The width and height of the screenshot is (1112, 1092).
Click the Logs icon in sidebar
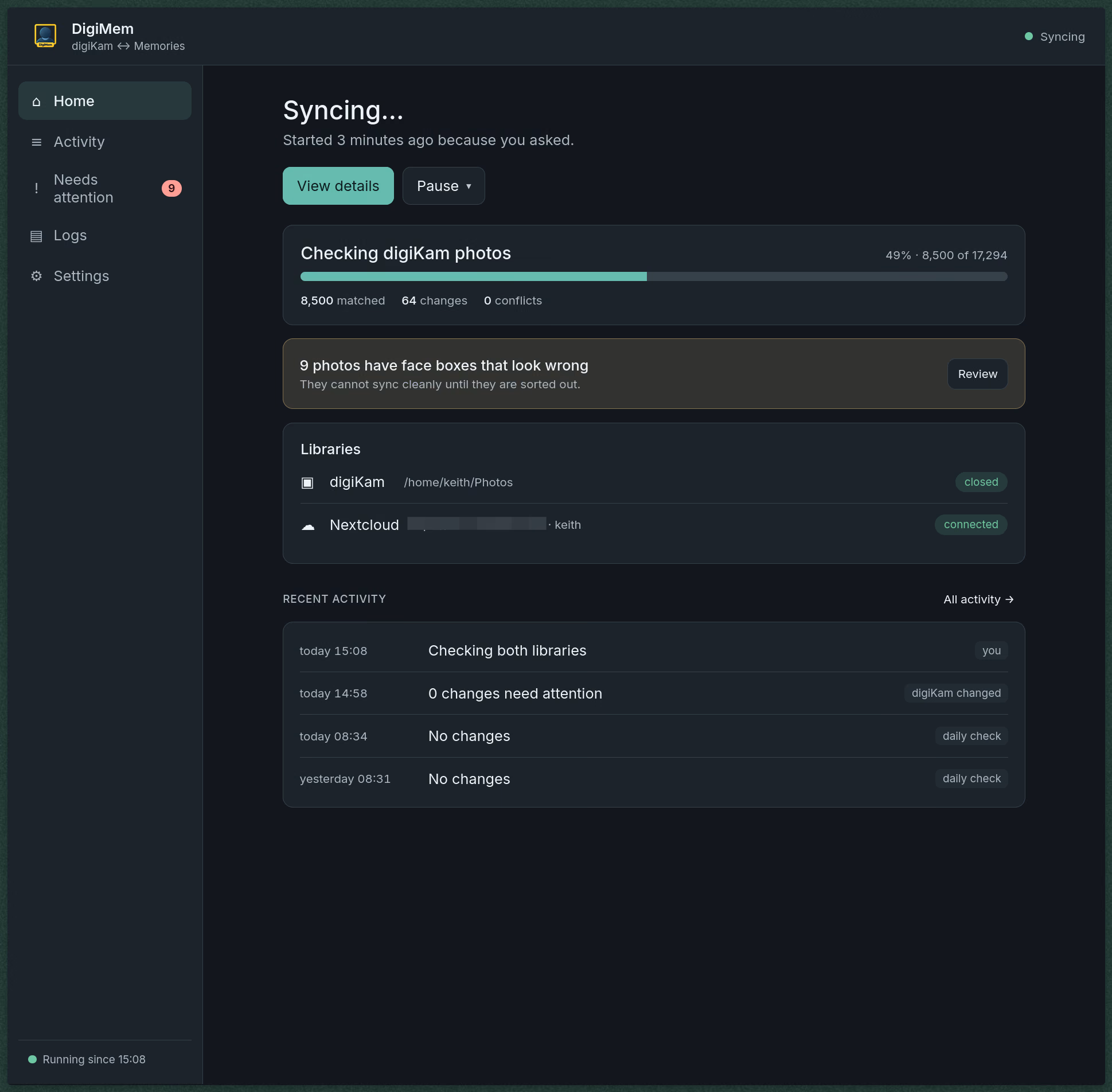pyautogui.click(x=36, y=236)
